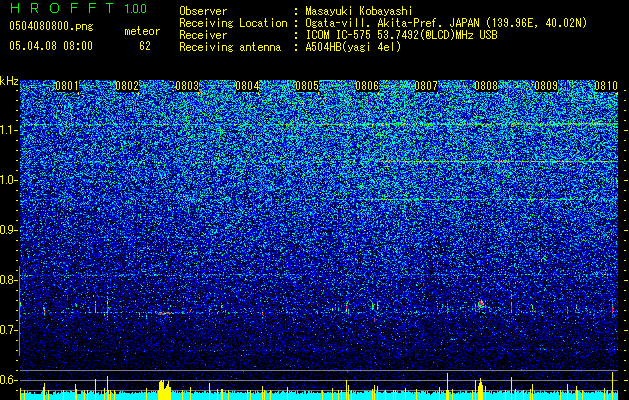The height and width of the screenshot is (400, 629).
Task: Select the filename 0504080800.png
Action: point(51,27)
